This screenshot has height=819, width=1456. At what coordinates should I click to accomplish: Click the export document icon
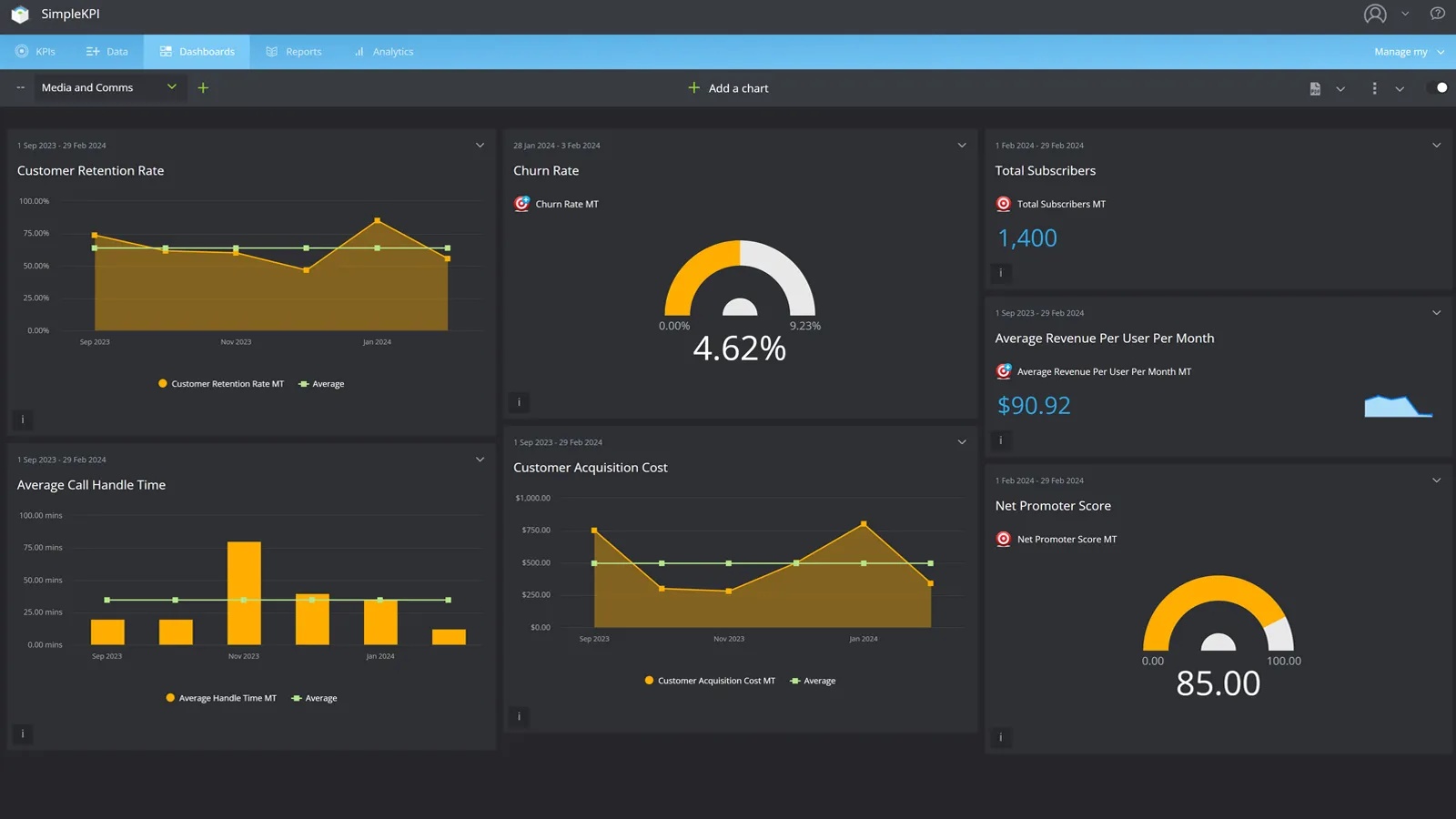coord(1315,88)
